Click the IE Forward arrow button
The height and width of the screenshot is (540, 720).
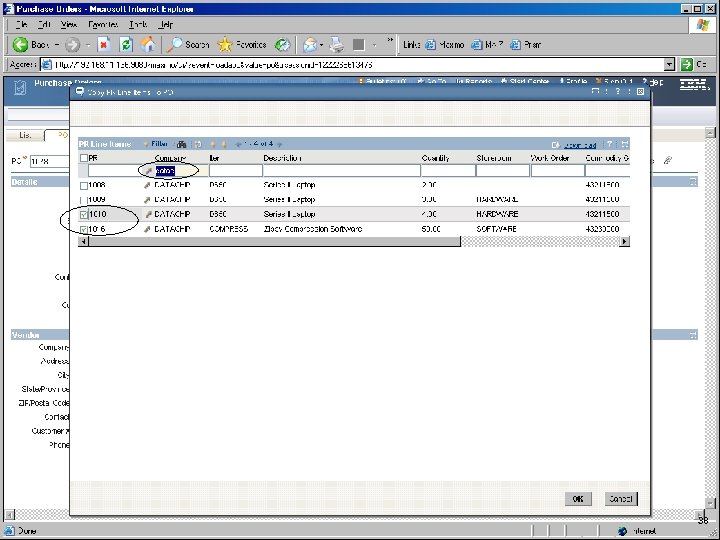pyautogui.click(x=72, y=45)
